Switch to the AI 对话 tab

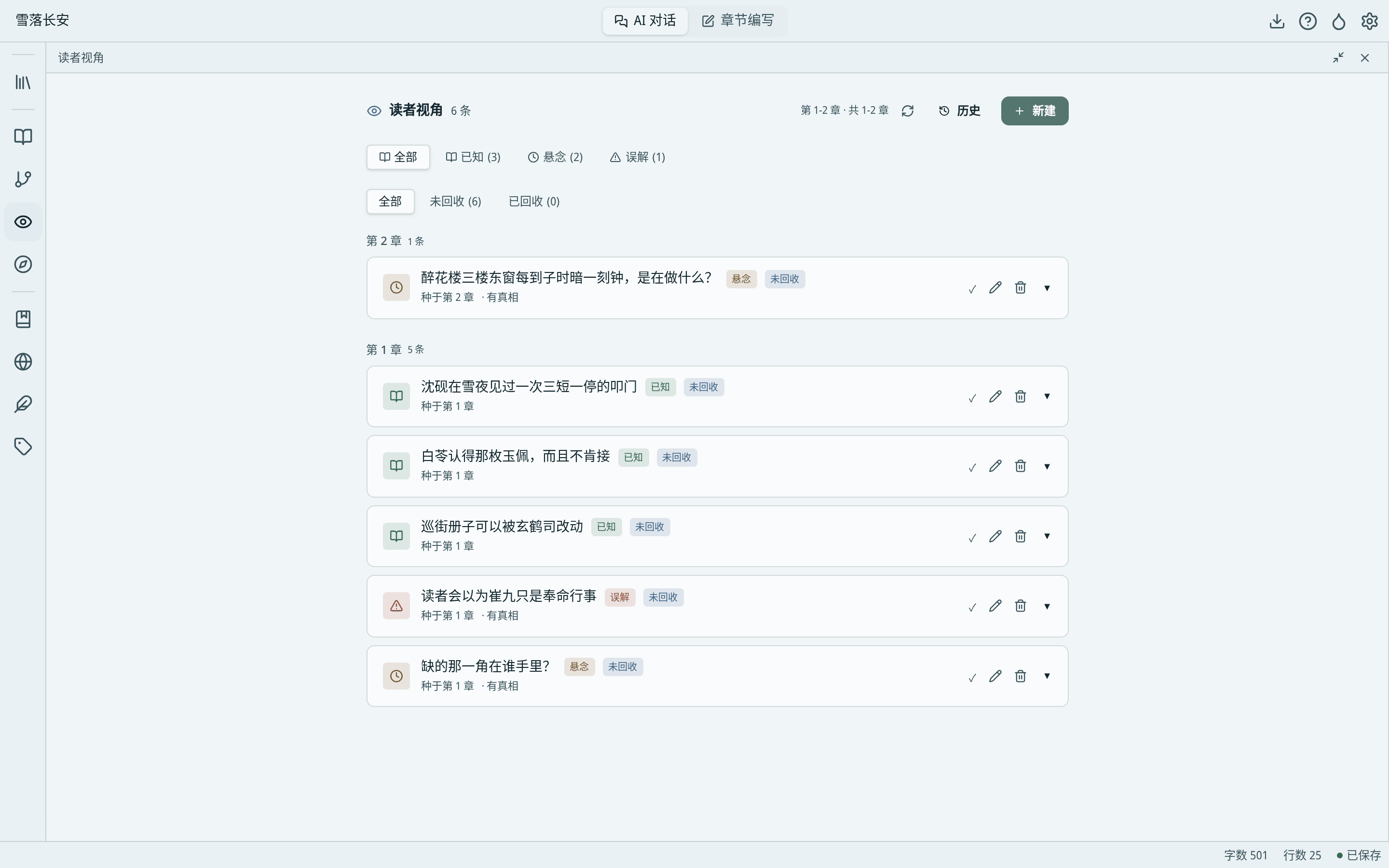[x=644, y=21]
